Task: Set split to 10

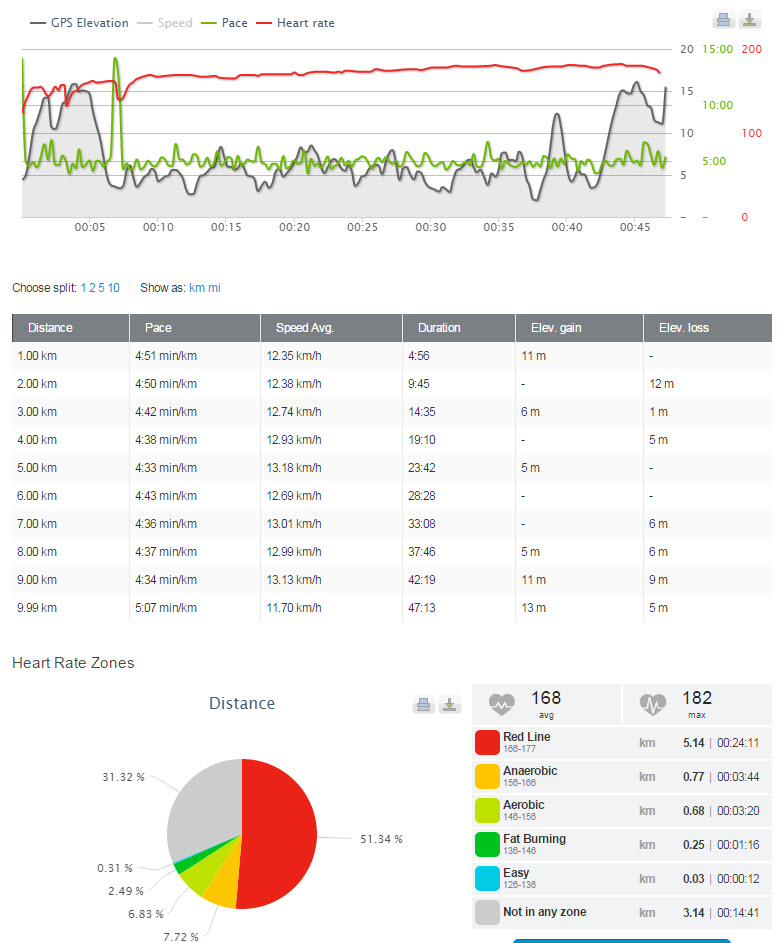Action: pos(114,288)
